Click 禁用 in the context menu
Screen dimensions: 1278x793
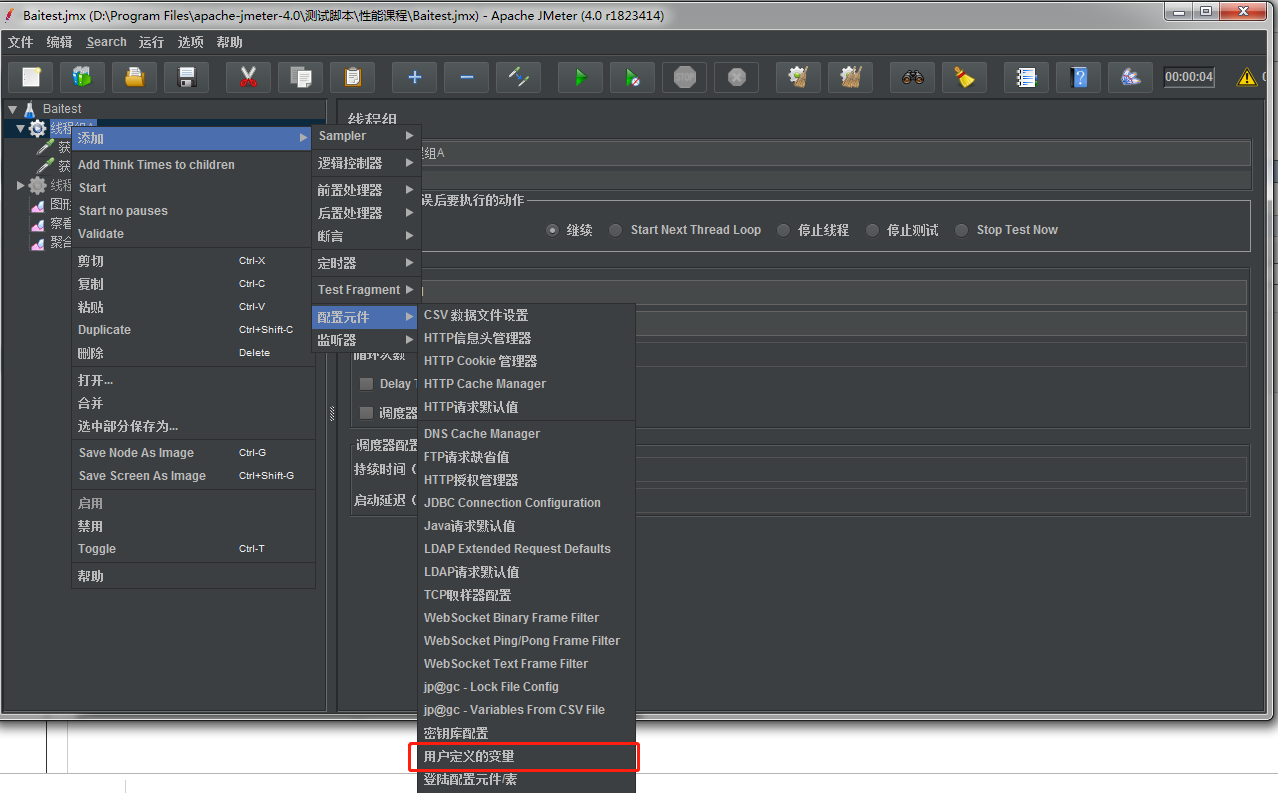pyautogui.click(x=193, y=526)
